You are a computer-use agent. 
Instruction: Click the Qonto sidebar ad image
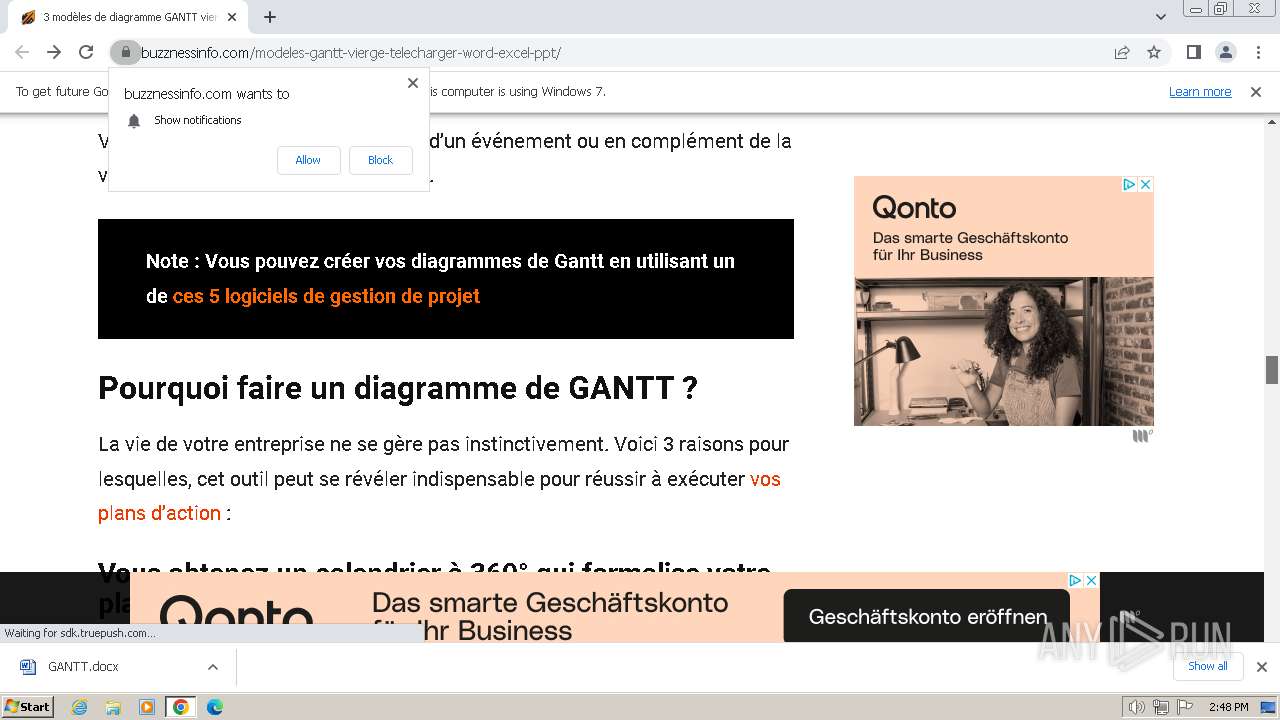point(1003,351)
